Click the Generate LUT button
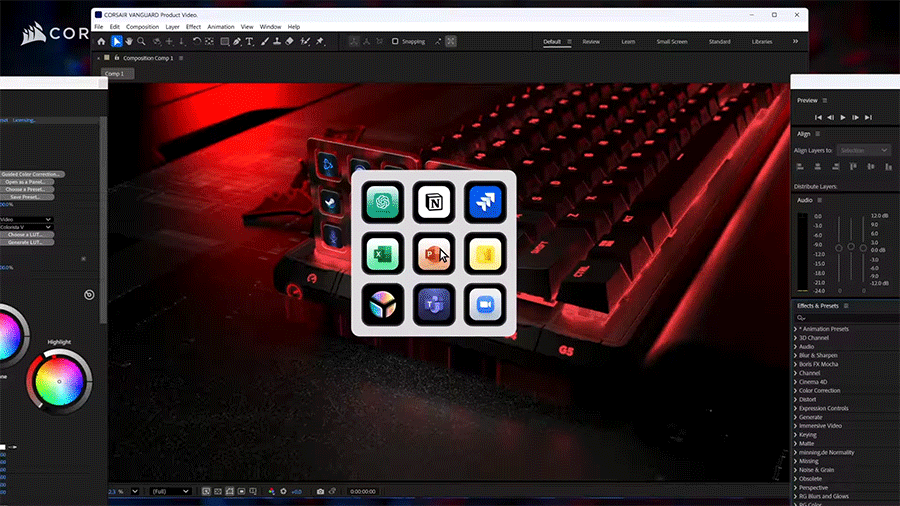The height and width of the screenshot is (506, 900). tap(27, 242)
